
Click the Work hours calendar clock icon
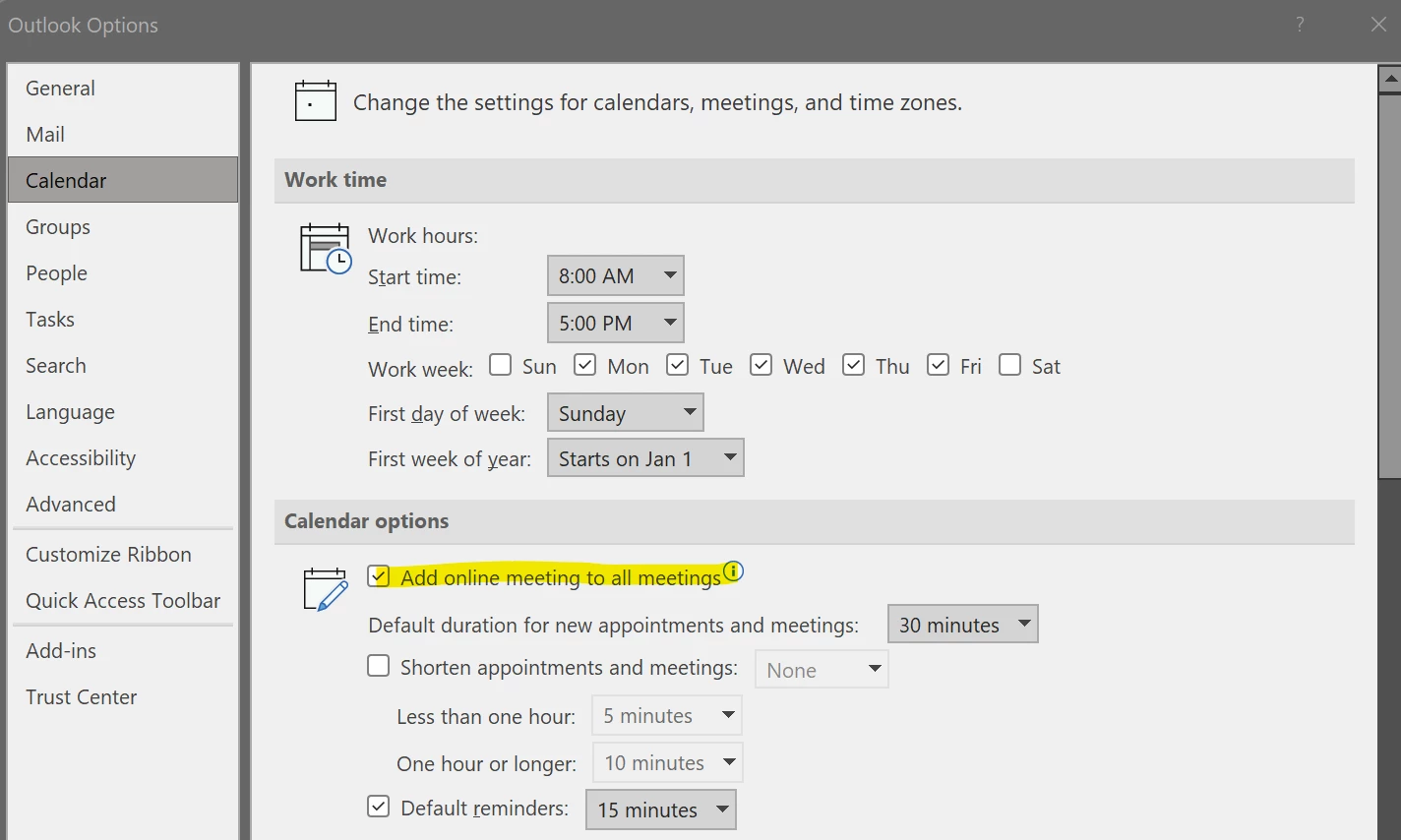click(326, 249)
